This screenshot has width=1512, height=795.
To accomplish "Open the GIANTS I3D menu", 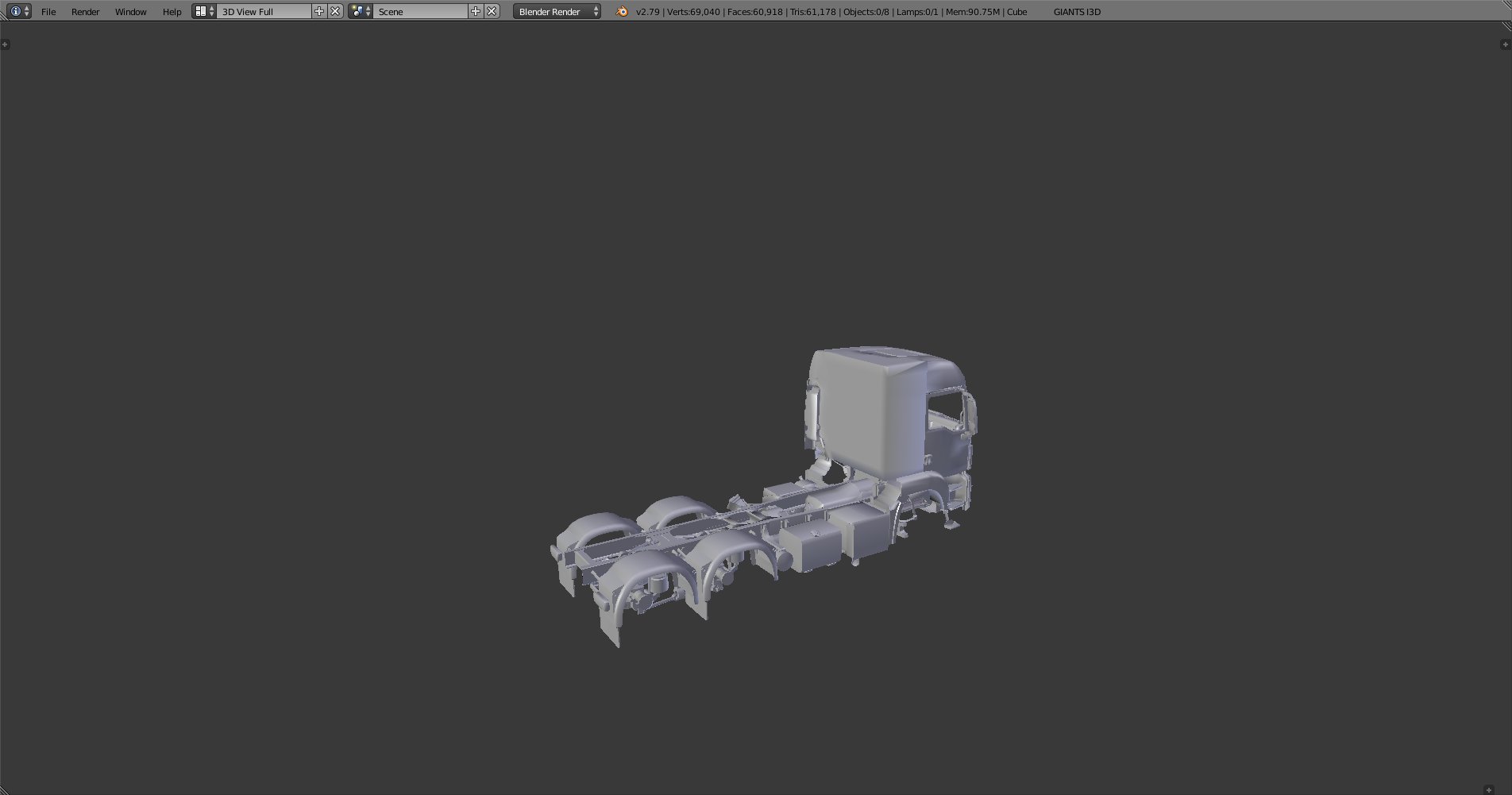I will (x=1077, y=12).
